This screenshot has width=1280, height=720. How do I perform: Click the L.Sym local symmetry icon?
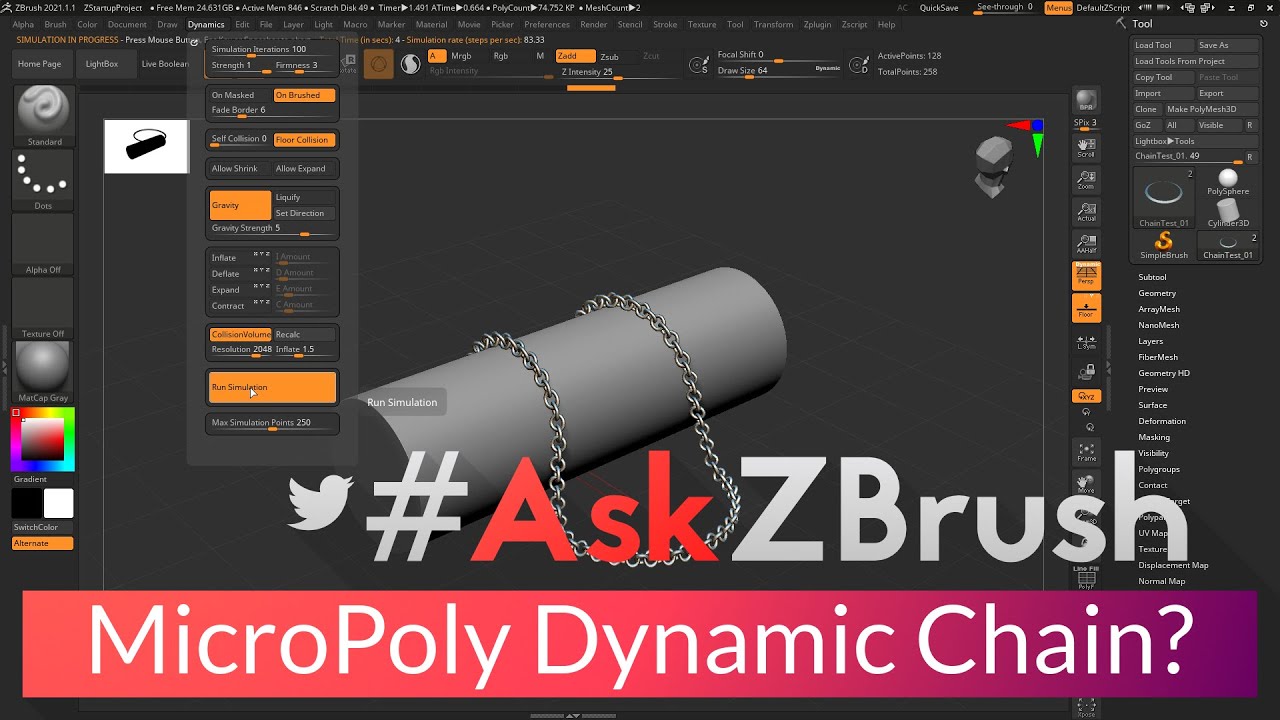click(1086, 341)
